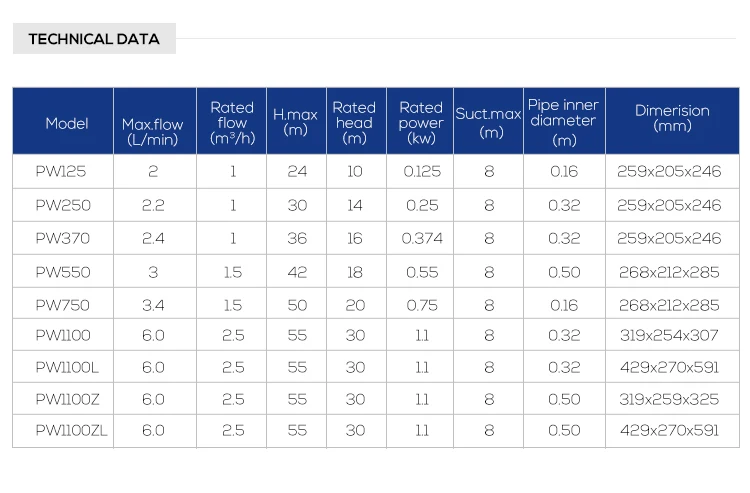Select the PW250 model row label
Screen dimensions: 750x493
pos(61,205)
